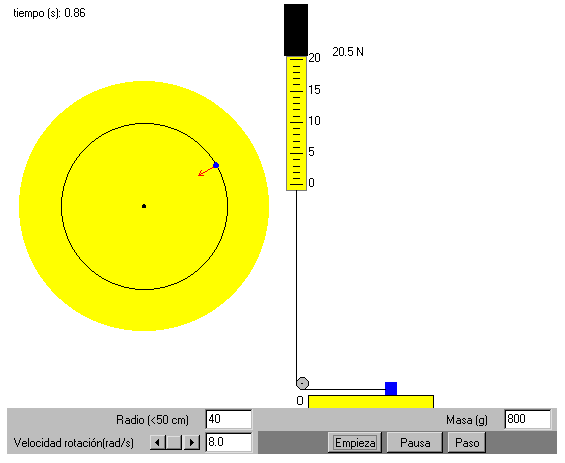Screen dimensions: 565x463
Task: Advance one step with the Paso button
Action: click(x=467, y=442)
